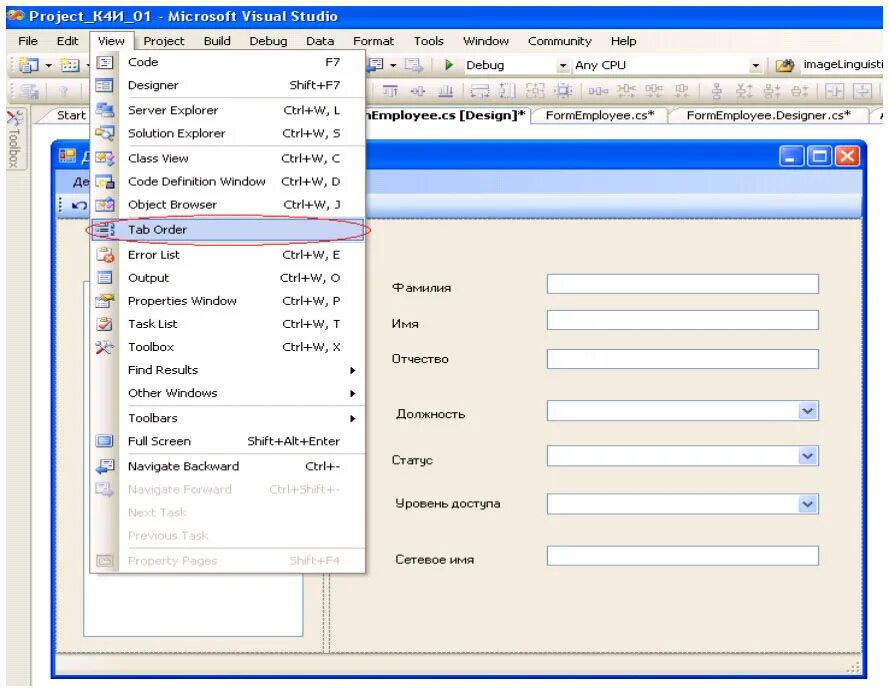Choose Full Screen menu item
The width and height of the screenshot is (890, 692).
[x=228, y=441]
